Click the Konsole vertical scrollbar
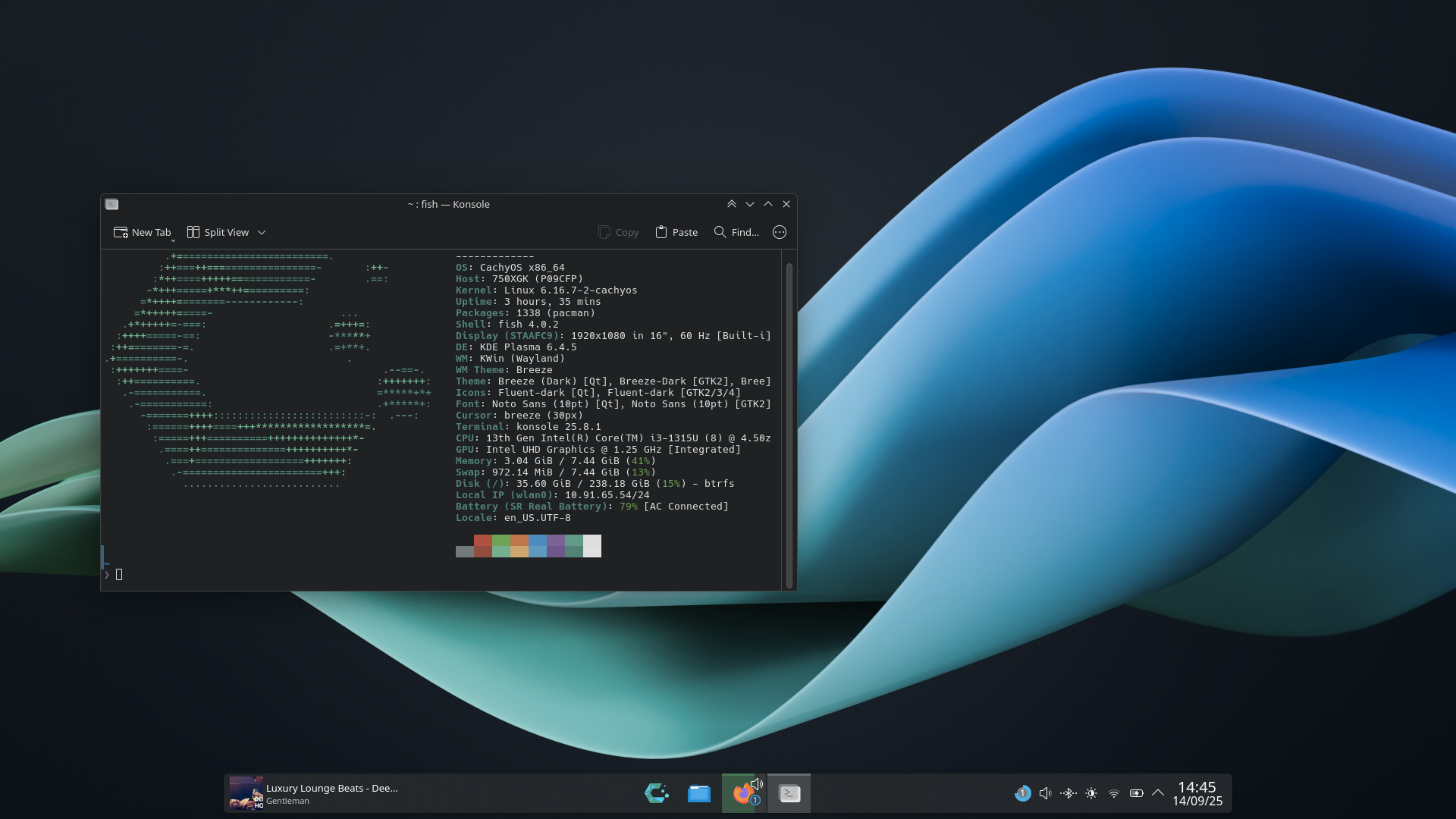Viewport: 1456px width, 819px height. [x=789, y=425]
